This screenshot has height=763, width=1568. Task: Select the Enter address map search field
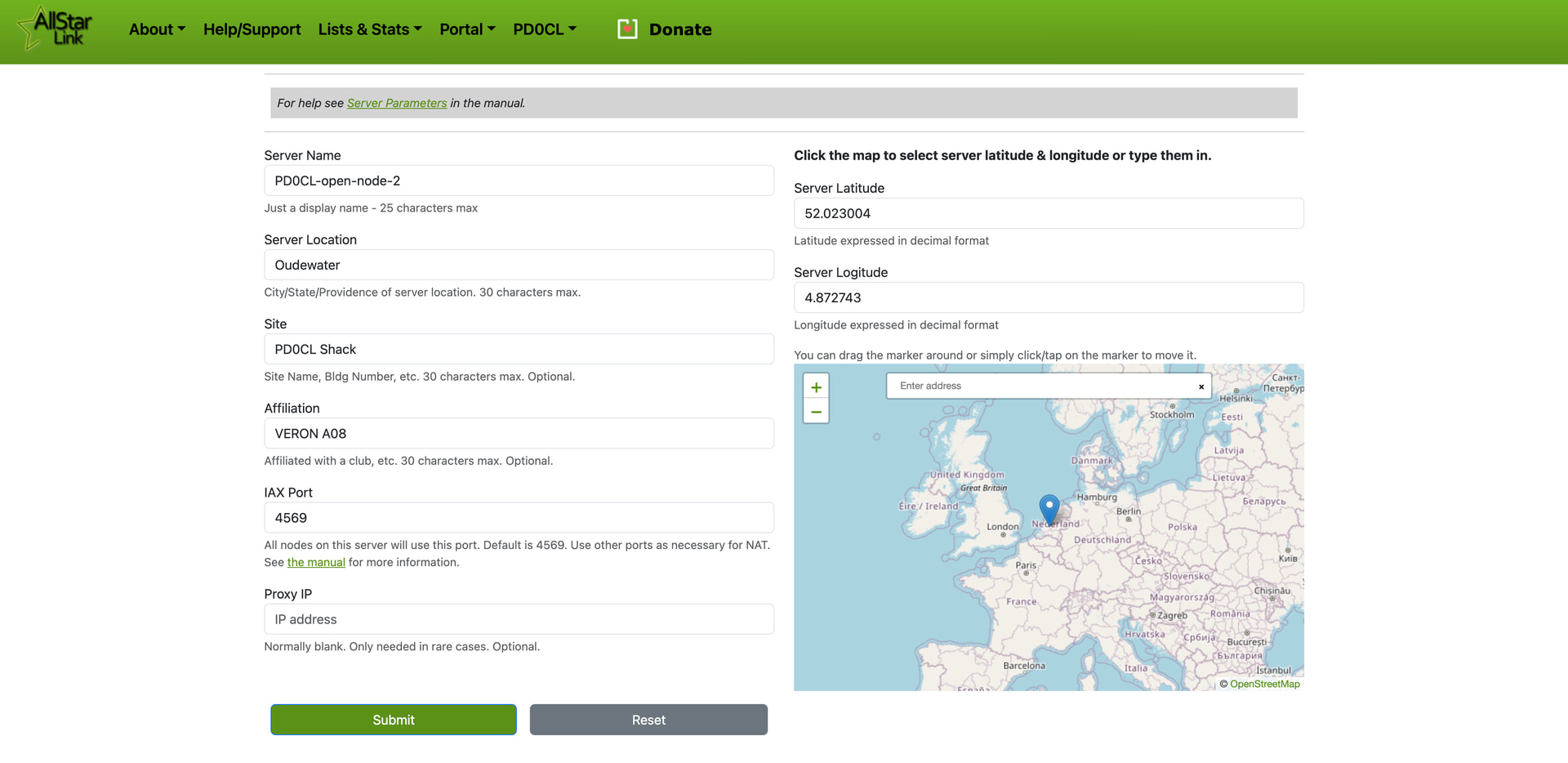point(1041,386)
